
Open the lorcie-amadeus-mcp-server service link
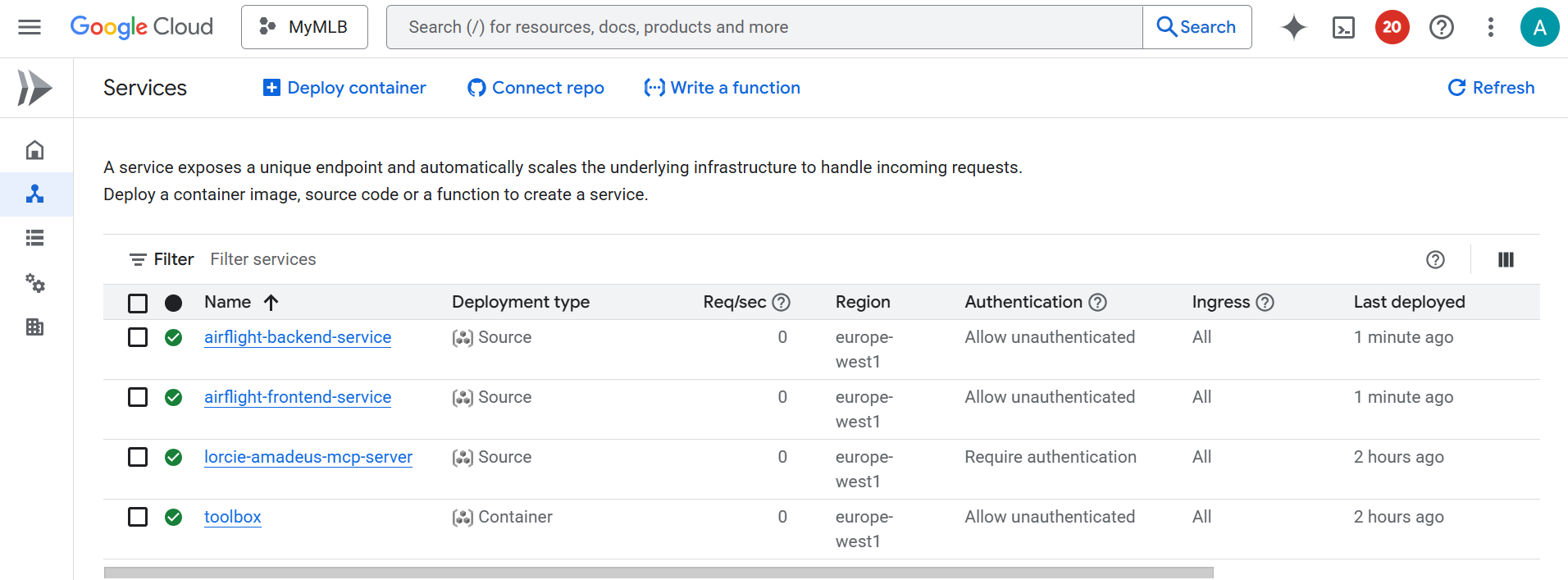(x=308, y=457)
